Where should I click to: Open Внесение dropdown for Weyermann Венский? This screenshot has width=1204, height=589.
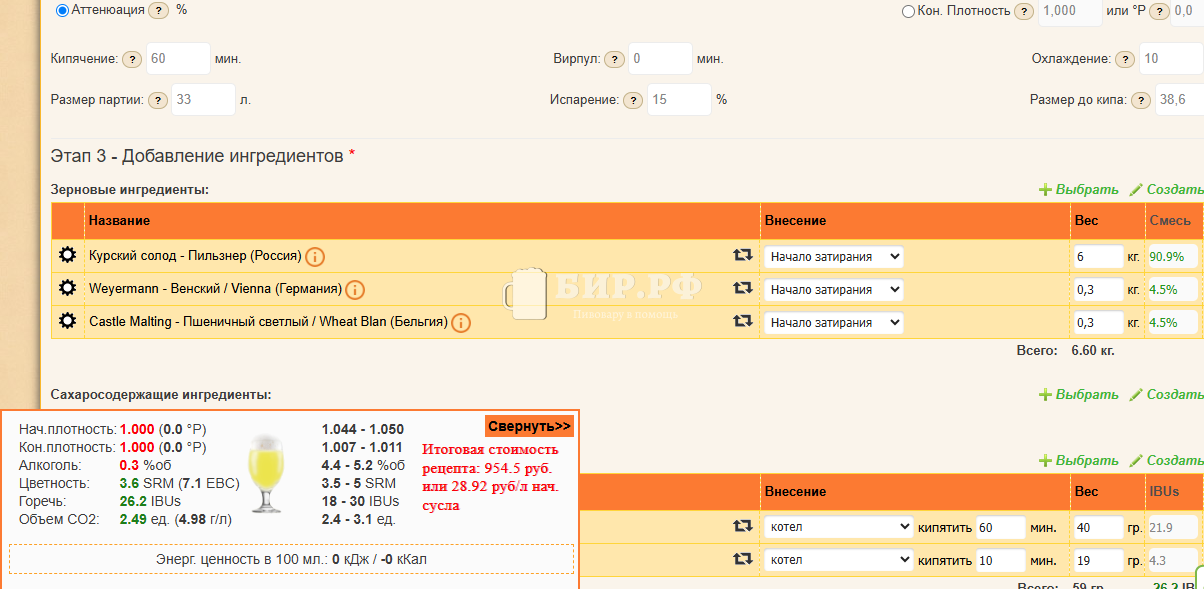tap(833, 290)
